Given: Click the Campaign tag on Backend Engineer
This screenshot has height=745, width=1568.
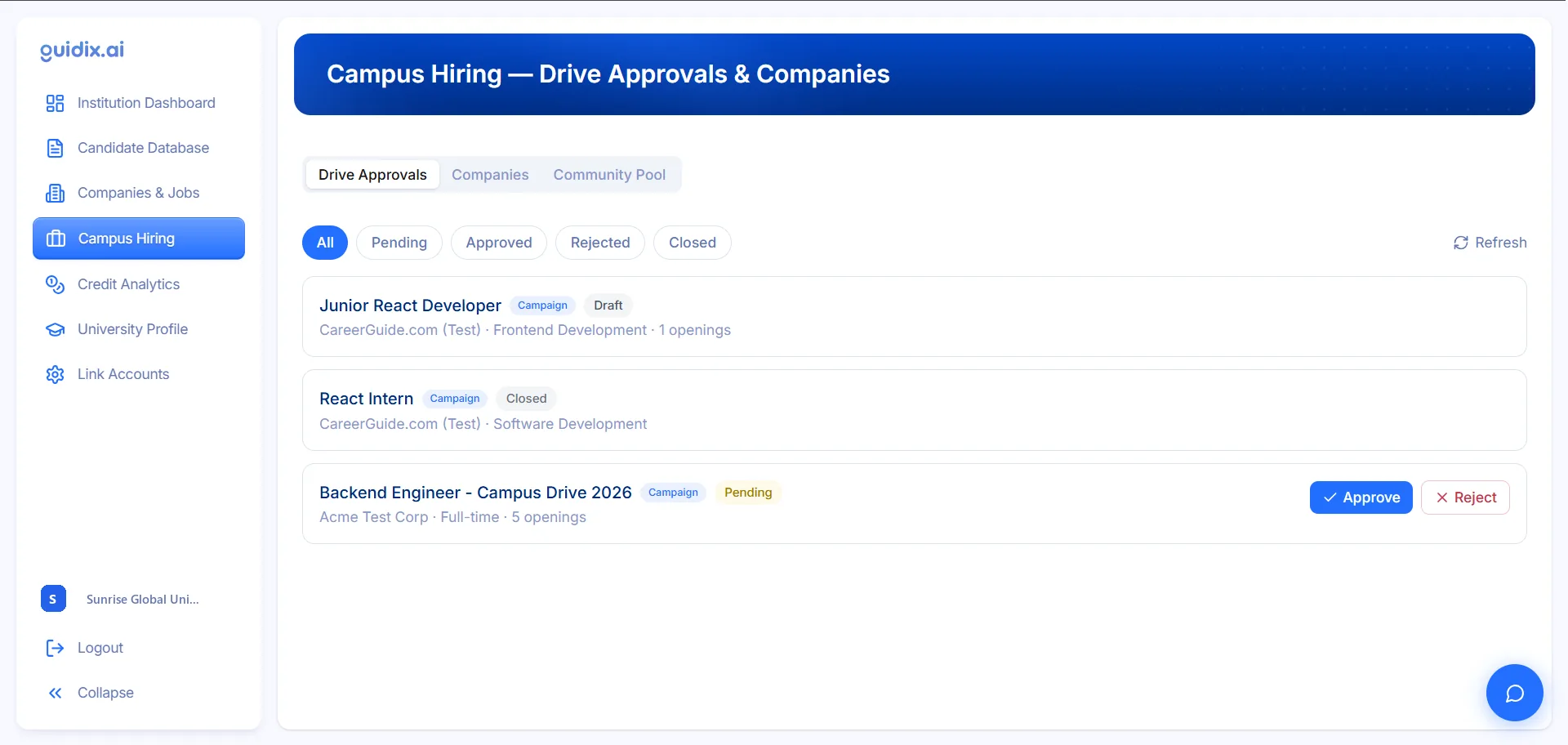Looking at the screenshot, I should click(673, 493).
